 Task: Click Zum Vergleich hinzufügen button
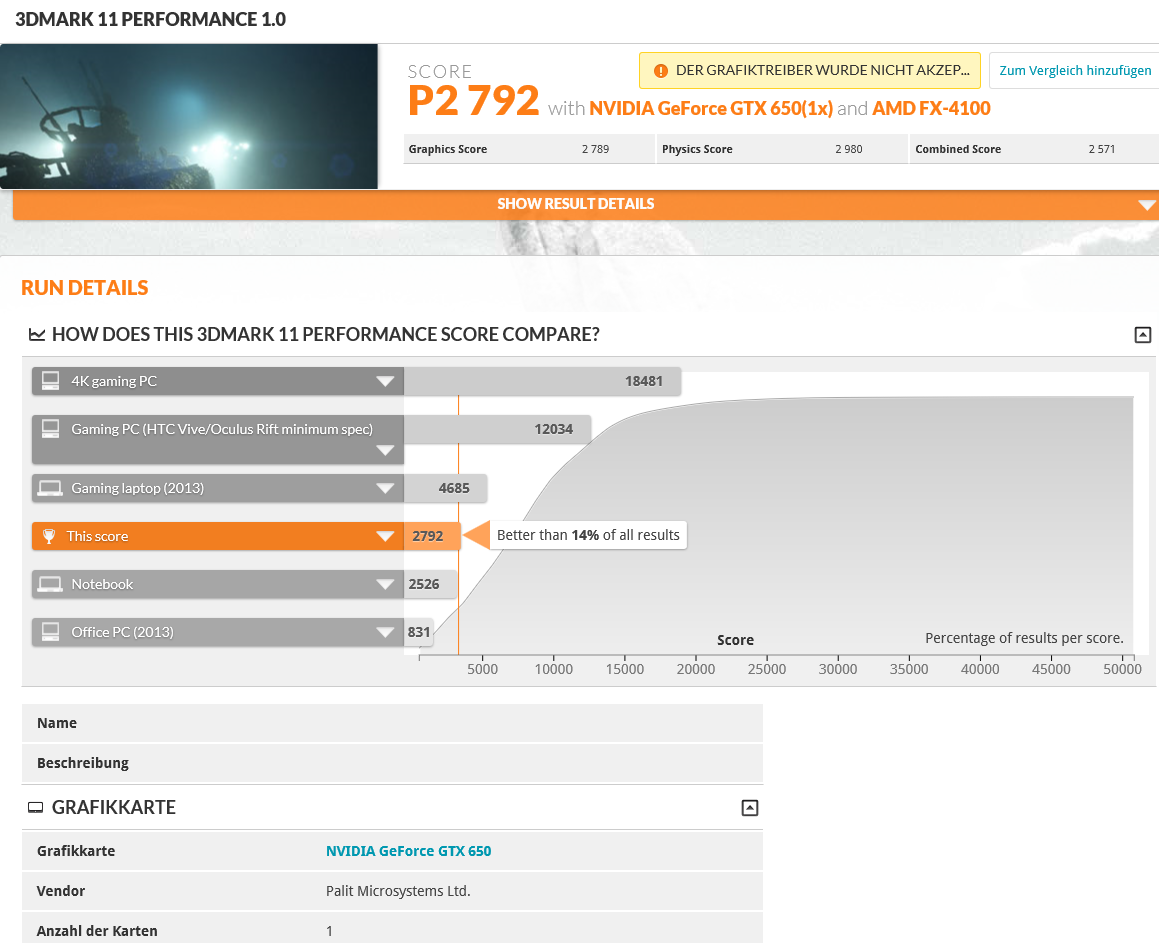[x=1075, y=71]
